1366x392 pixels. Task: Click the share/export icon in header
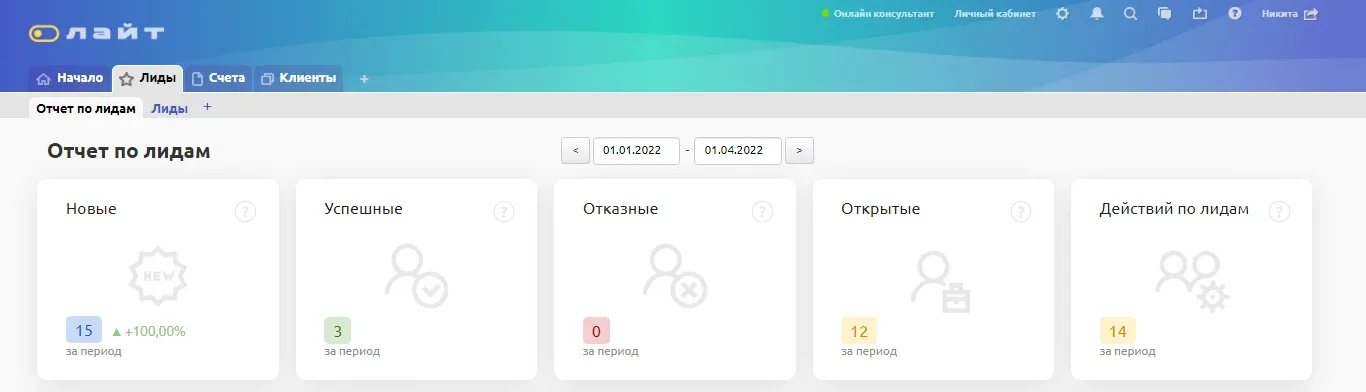[1200, 14]
